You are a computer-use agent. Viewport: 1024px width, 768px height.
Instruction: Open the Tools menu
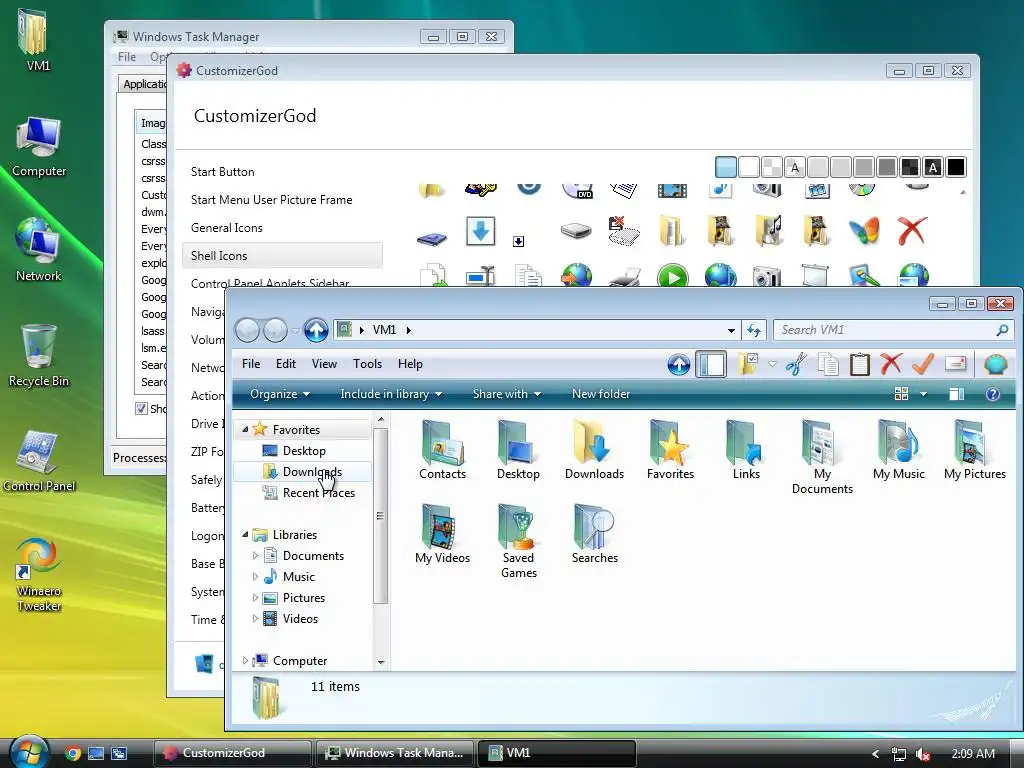click(367, 364)
